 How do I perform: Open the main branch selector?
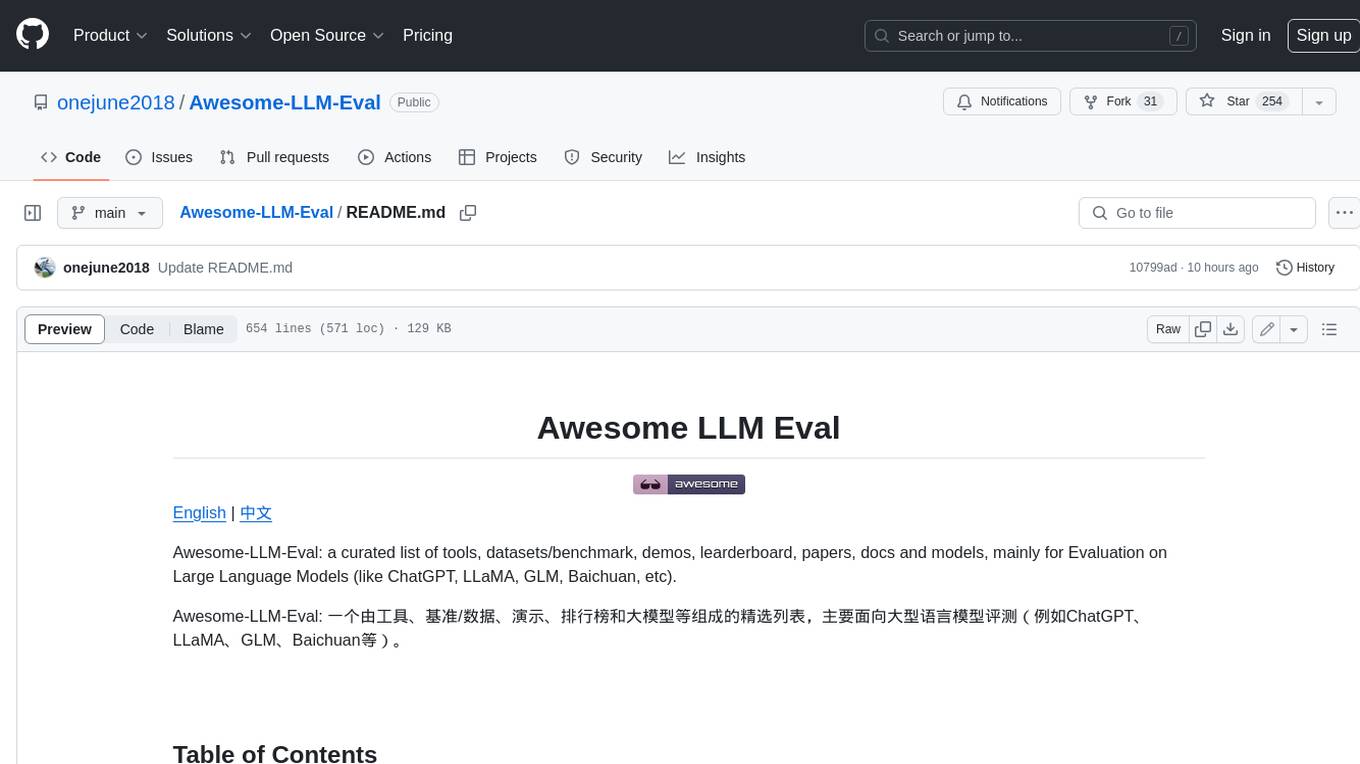pyautogui.click(x=109, y=213)
